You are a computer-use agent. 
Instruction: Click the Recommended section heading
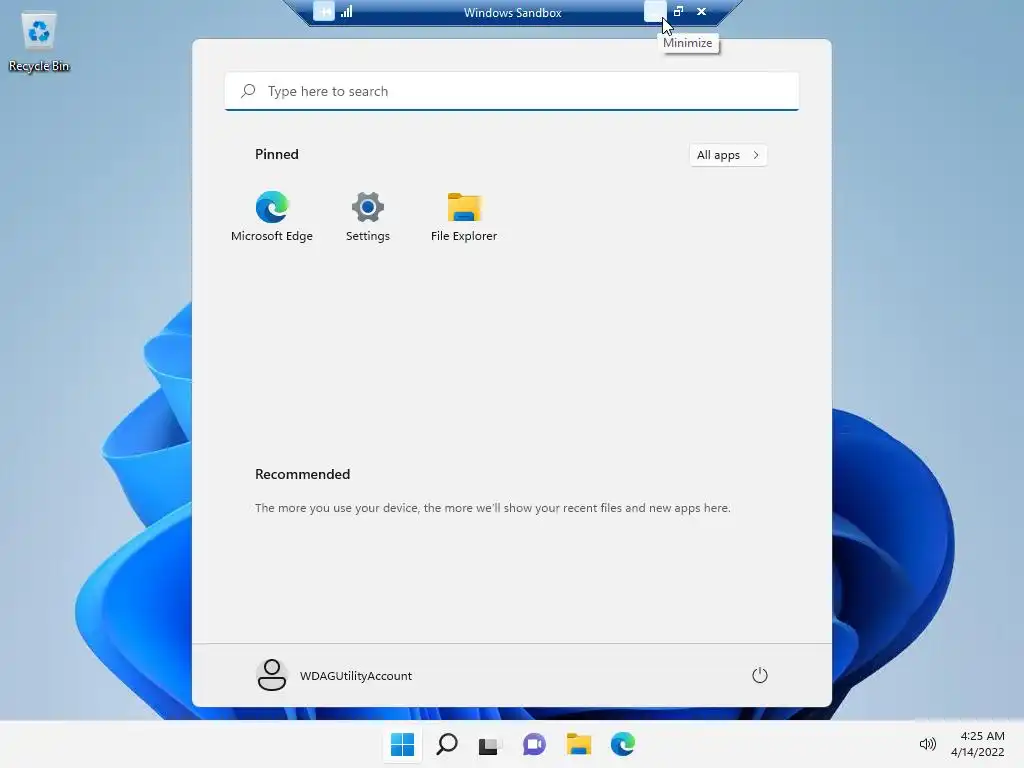click(x=302, y=474)
